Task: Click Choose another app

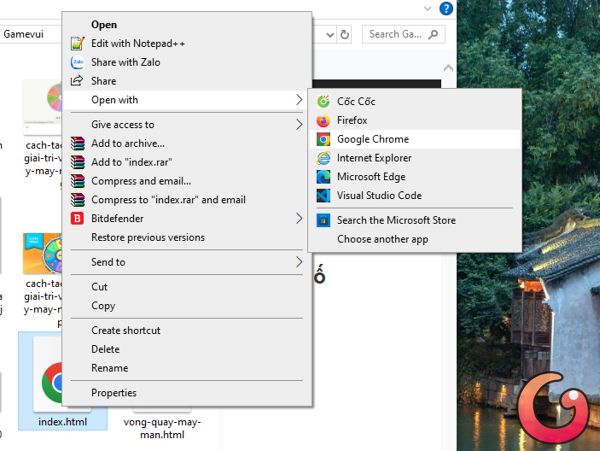Action: point(382,239)
